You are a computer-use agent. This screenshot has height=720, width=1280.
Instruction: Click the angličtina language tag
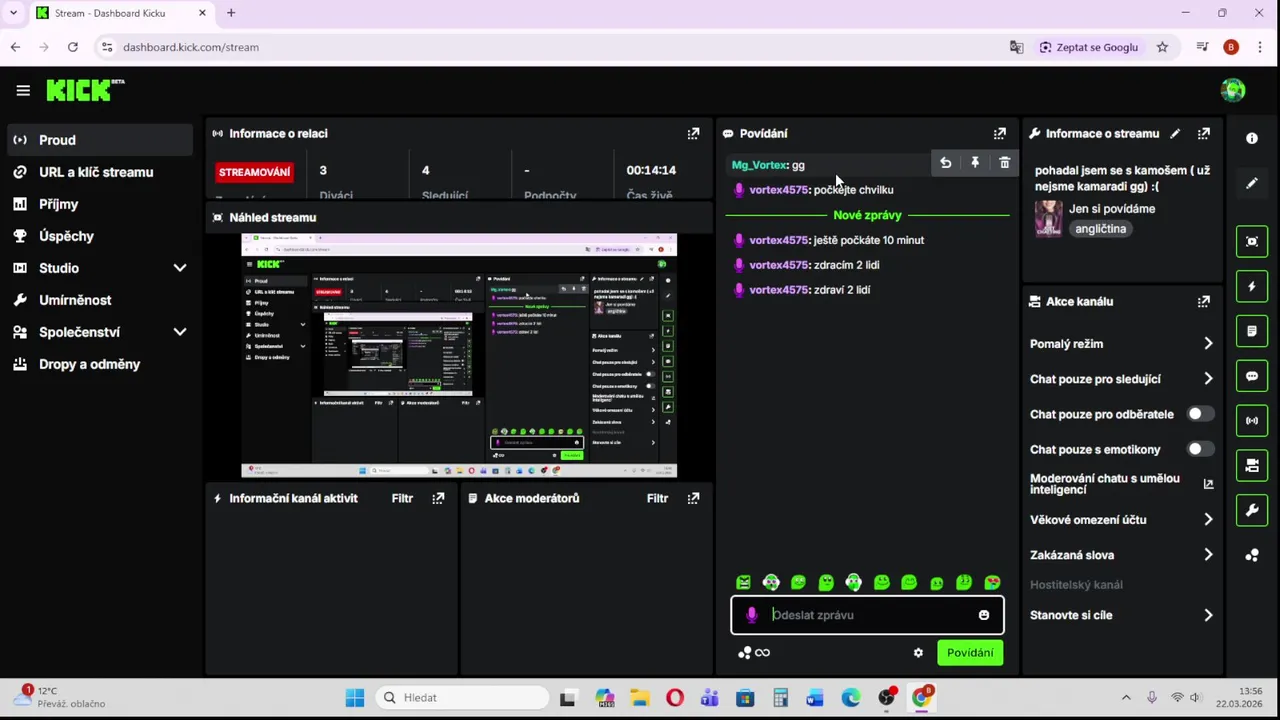point(1100,229)
